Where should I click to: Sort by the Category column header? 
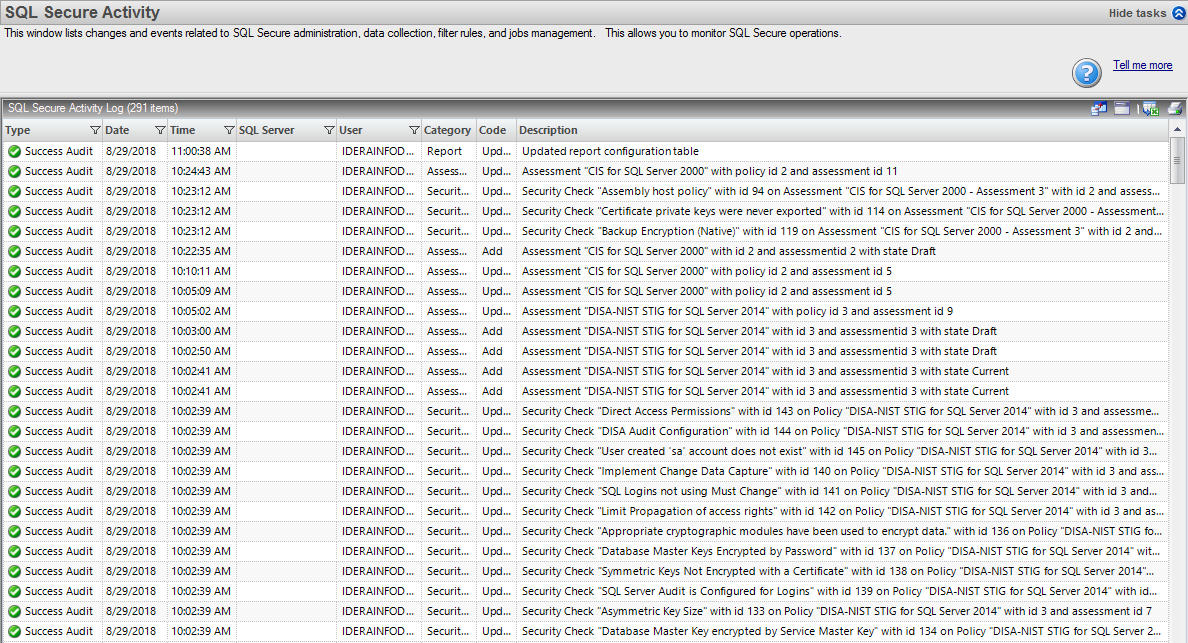(x=447, y=130)
